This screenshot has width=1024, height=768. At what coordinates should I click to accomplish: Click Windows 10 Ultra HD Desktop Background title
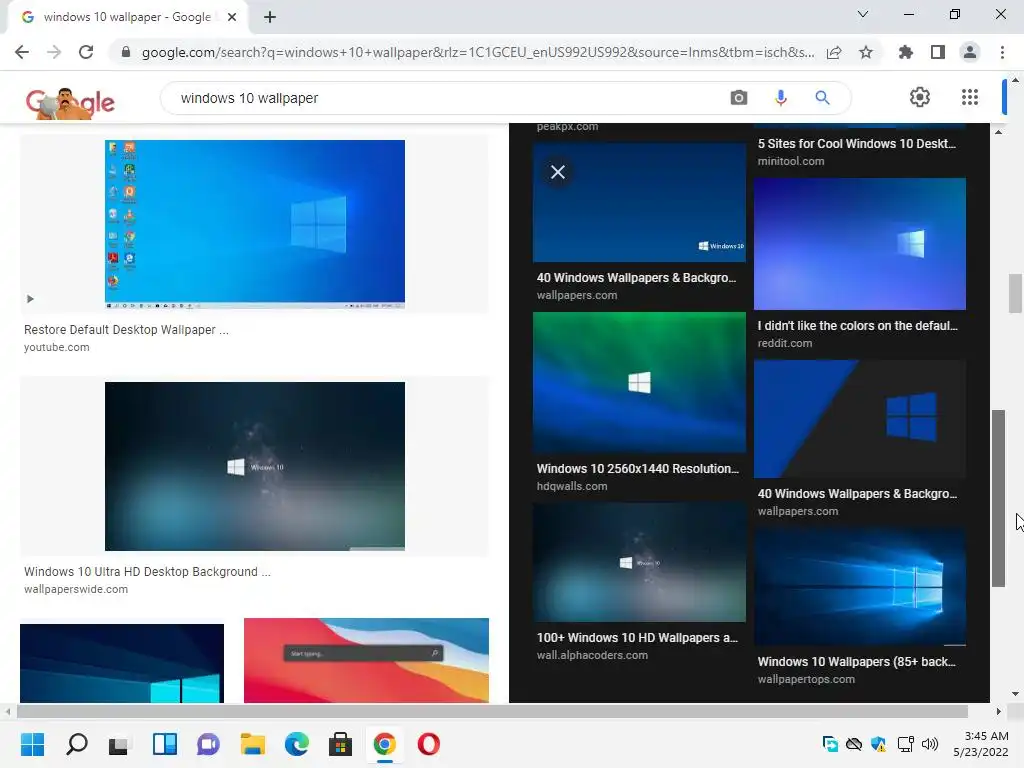pos(147,571)
